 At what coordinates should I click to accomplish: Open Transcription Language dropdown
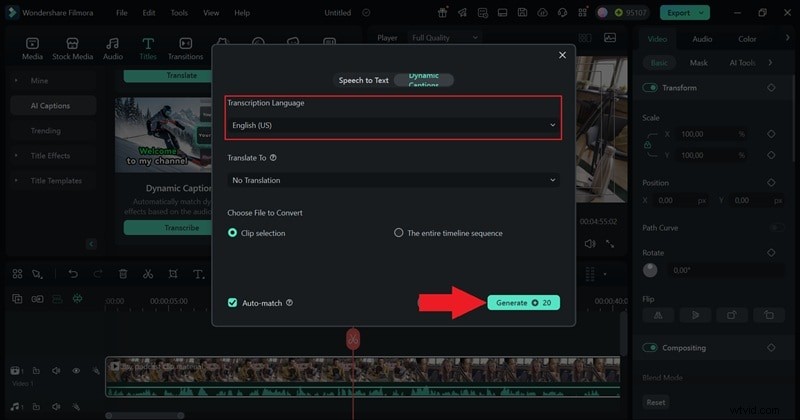coord(393,125)
